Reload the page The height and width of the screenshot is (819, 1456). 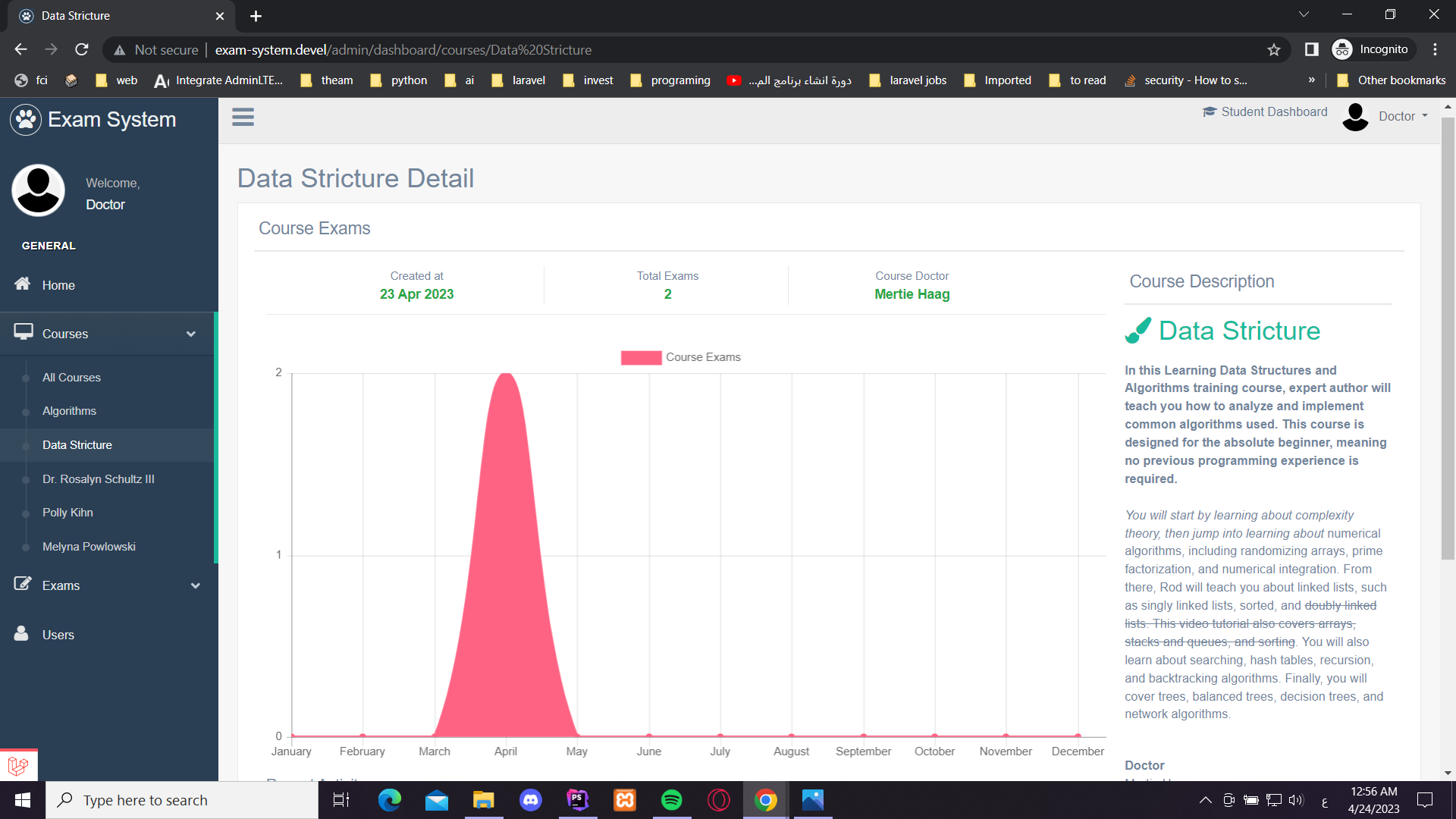point(82,49)
